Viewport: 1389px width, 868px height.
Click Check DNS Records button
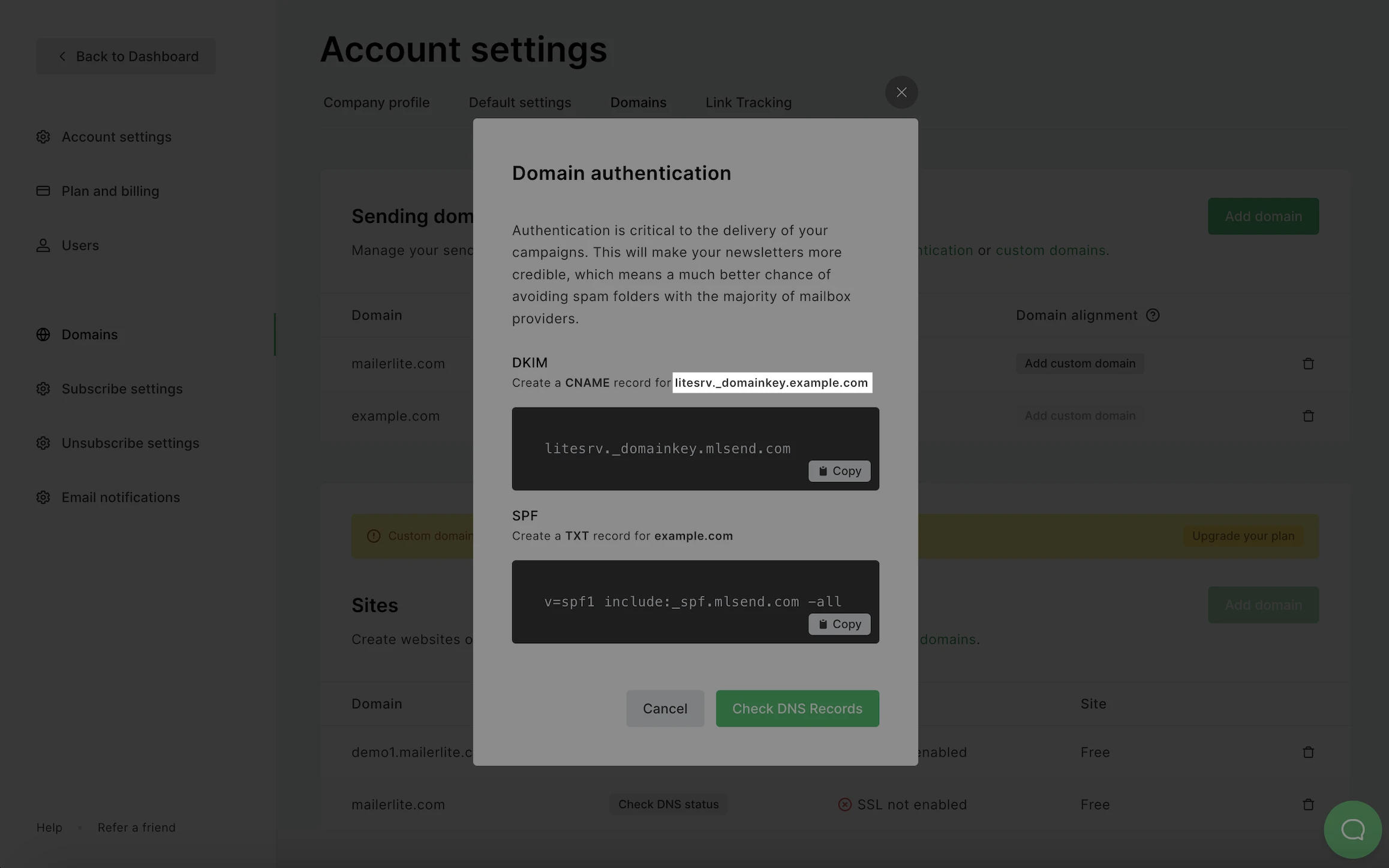pyautogui.click(x=797, y=709)
